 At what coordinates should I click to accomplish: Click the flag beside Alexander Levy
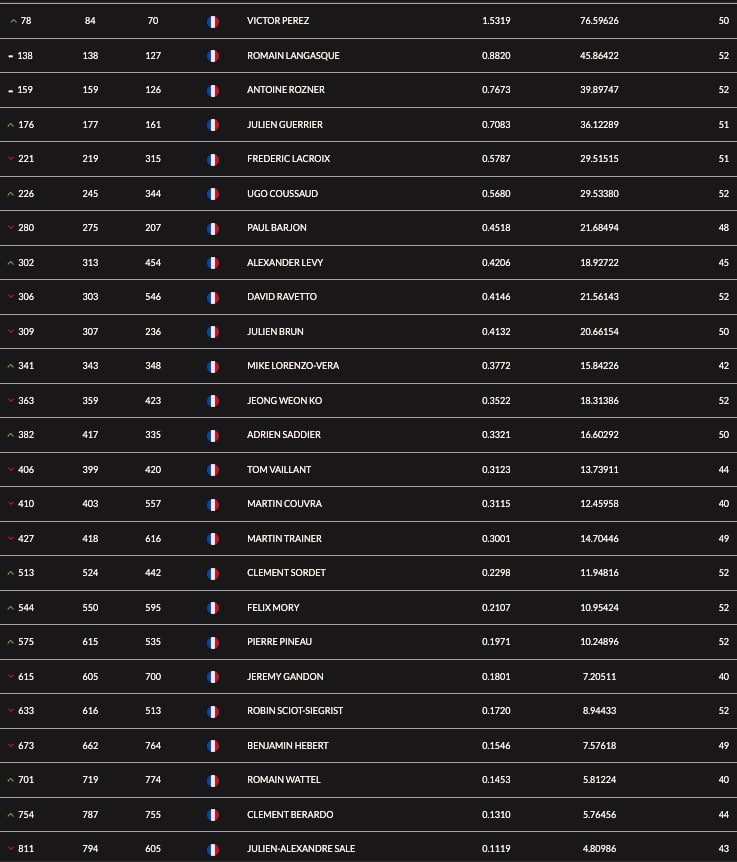pos(213,263)
